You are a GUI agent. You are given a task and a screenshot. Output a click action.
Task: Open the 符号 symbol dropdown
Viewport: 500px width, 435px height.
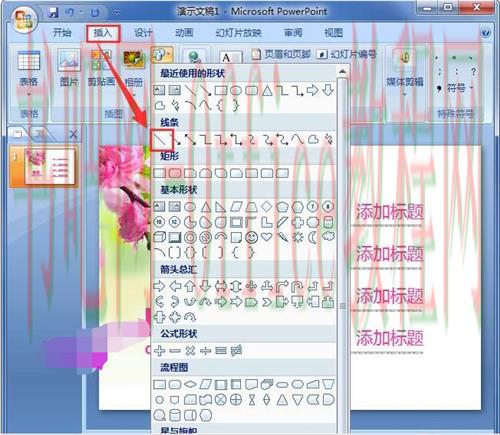[x=455, y=88]
